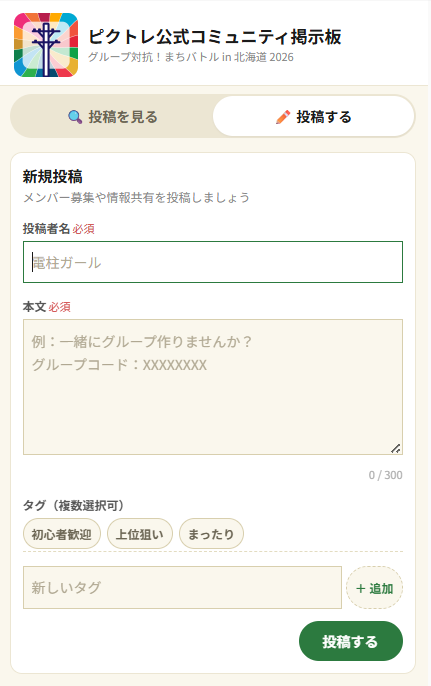Click the magnifying glass icon on 投稿を見る
The height and width of the screenshot is (686, 431).
(x=75, y=117)
